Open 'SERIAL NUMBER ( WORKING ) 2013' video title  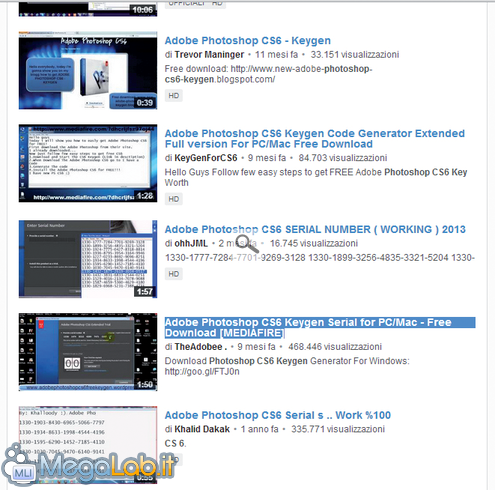(315, 229)
